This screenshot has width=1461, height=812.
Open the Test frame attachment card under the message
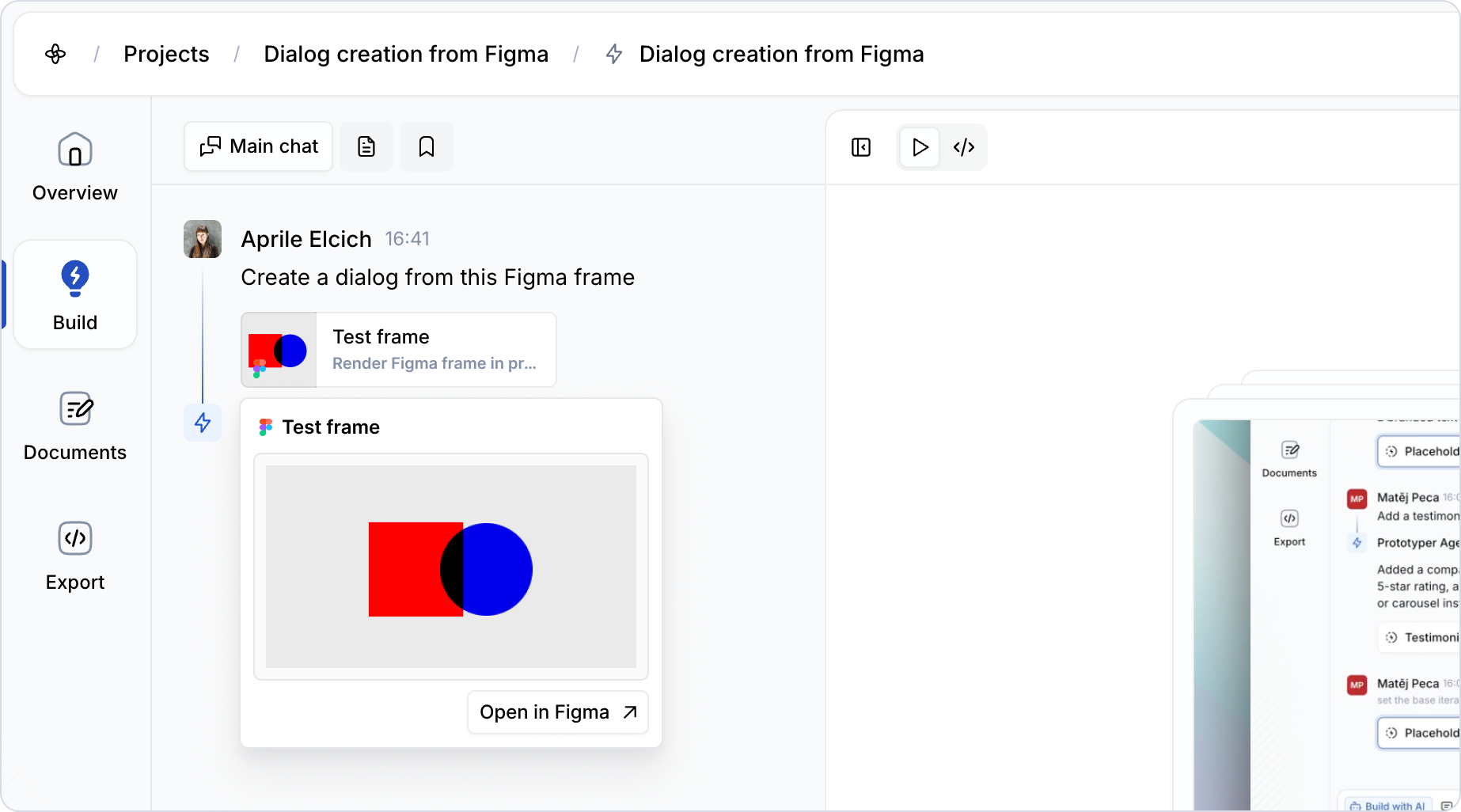tap(399, 350)
